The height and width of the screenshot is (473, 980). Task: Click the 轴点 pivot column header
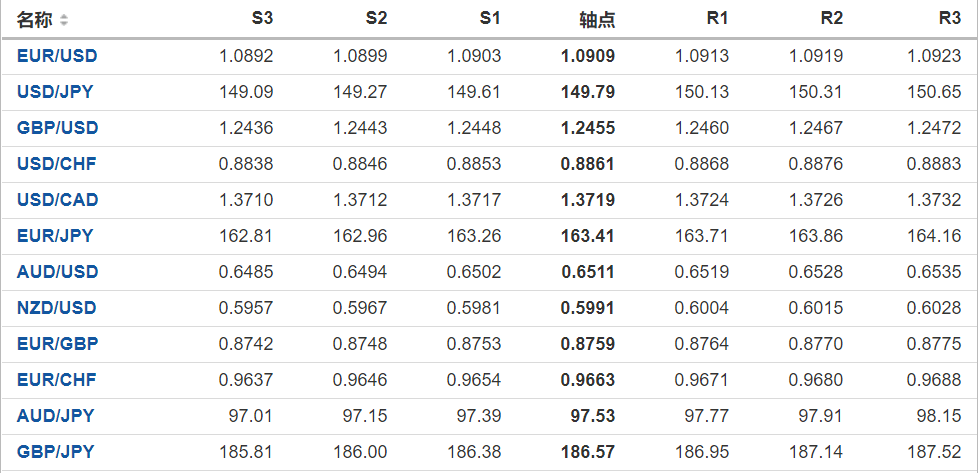(x=597, y=20)
